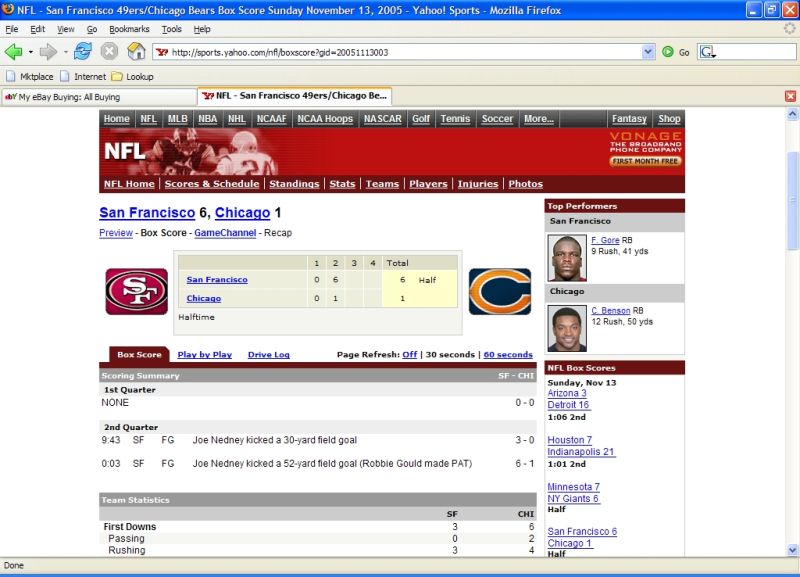Screen dimensions: 800x577
Task: Click the Yahoo site icon in address bar
Action: [162, 52]
